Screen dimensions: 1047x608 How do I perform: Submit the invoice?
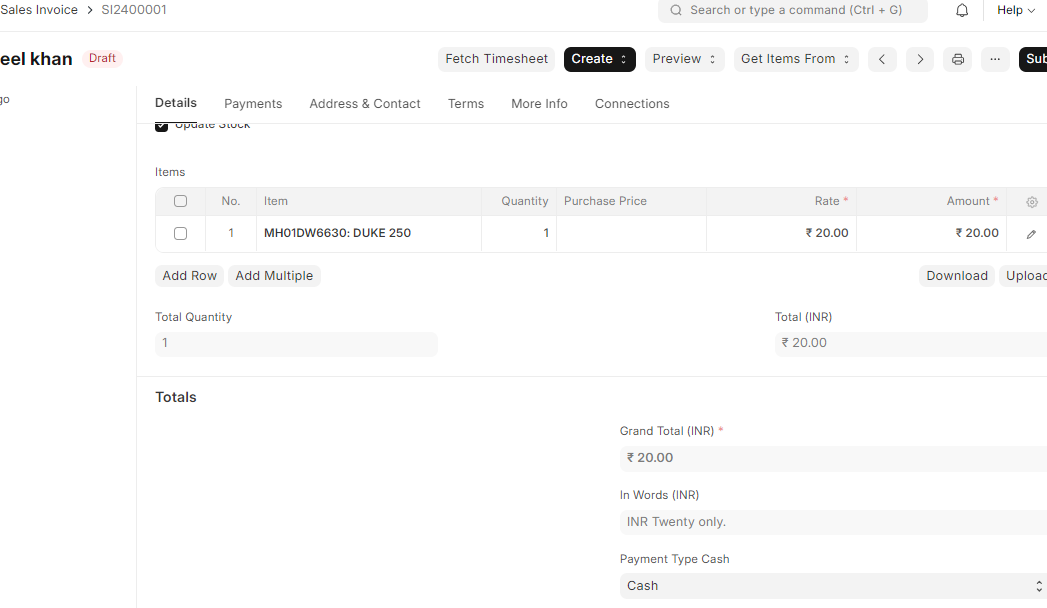coord(1033,59)
